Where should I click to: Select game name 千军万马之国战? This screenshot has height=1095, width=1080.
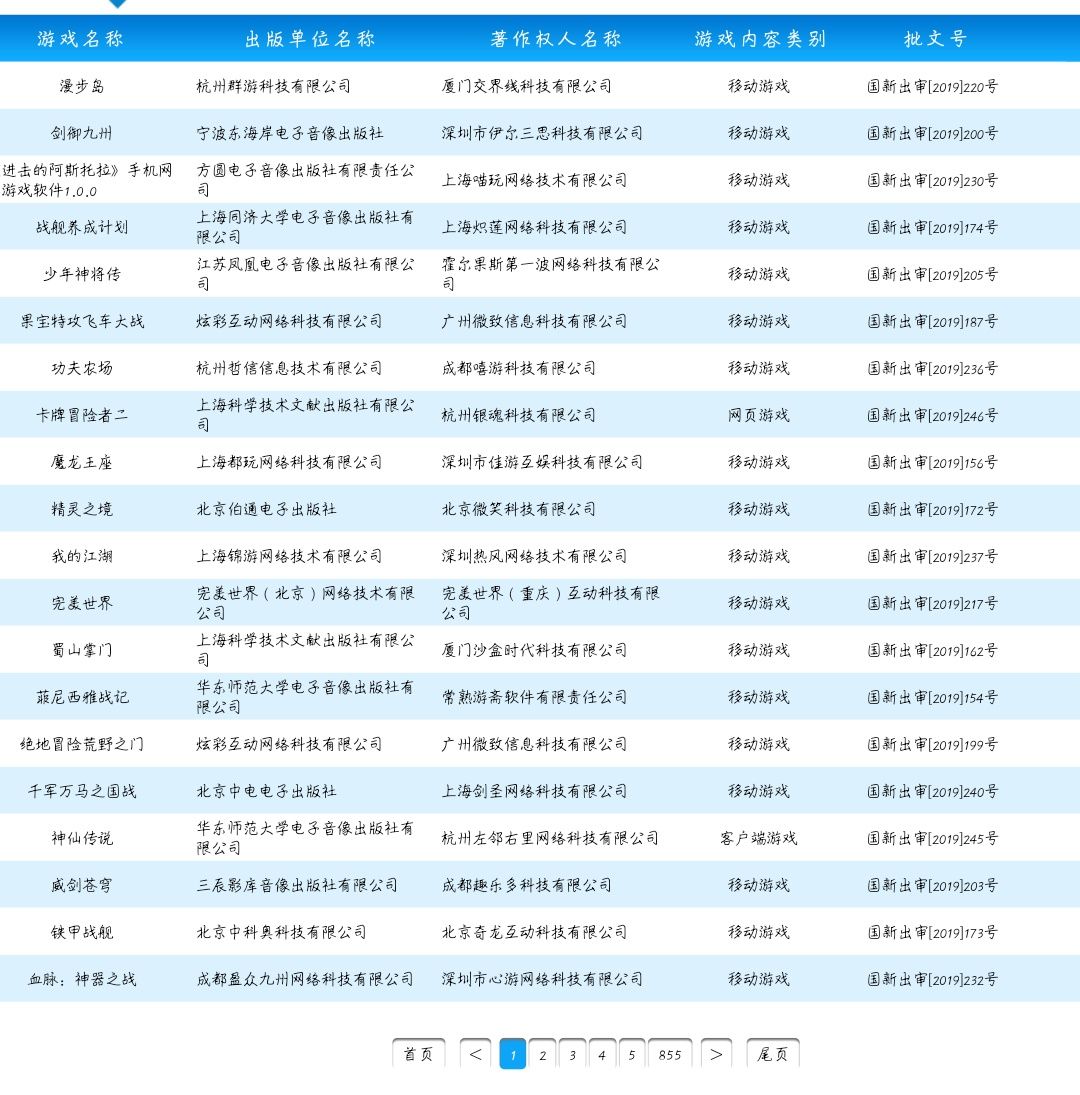(82, 791)
